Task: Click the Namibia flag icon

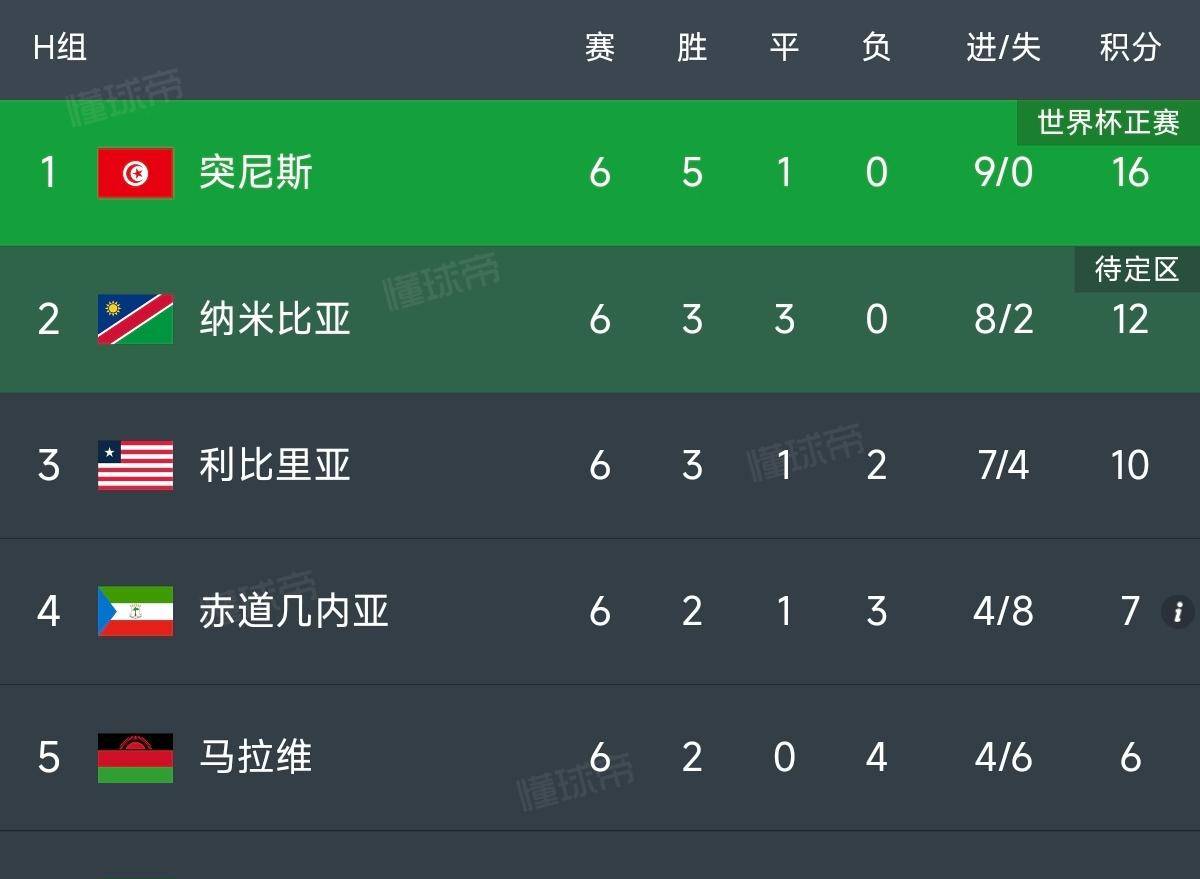Action: tap(135, 319)
